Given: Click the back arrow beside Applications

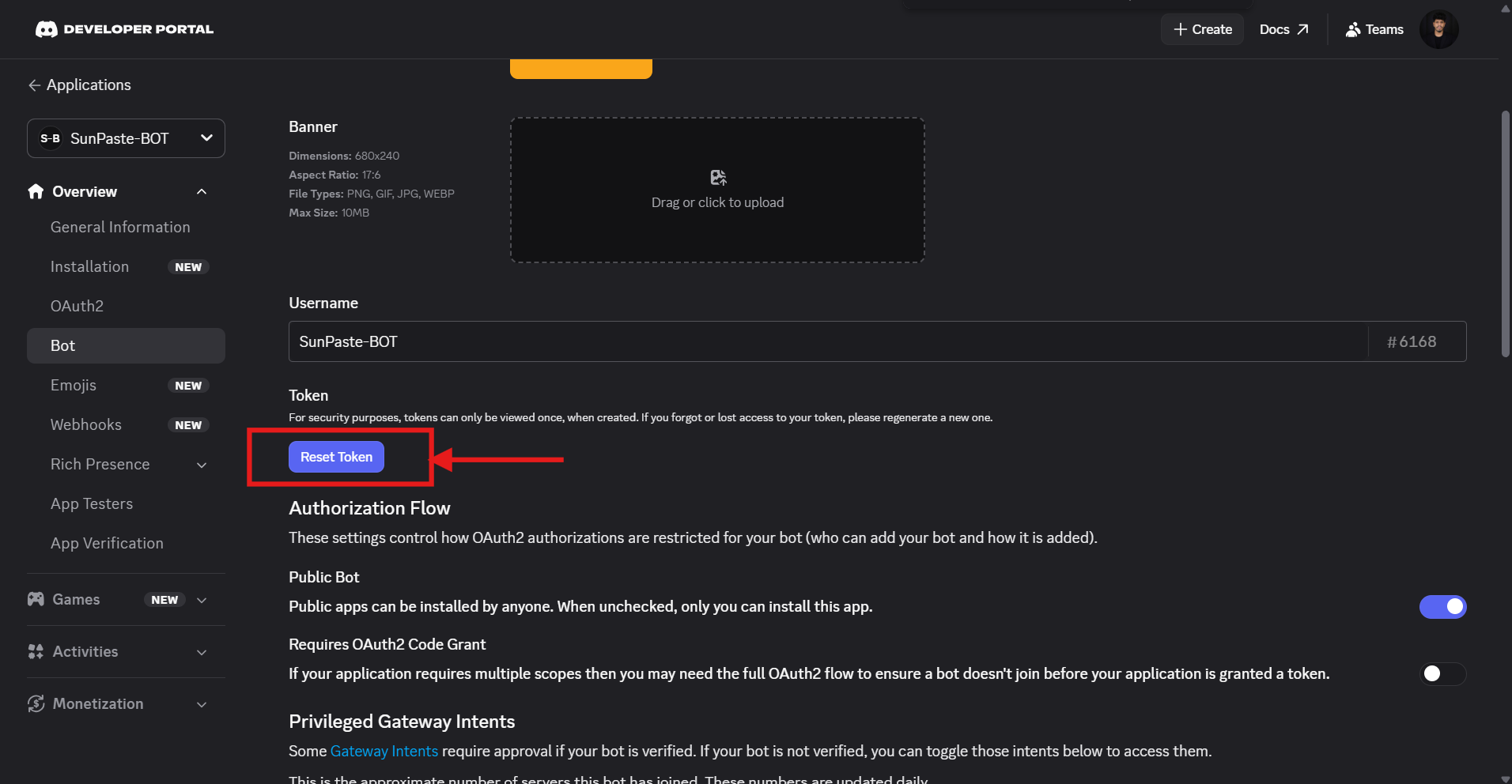Looking at the screenshot, I should click(x=34, y=85).
